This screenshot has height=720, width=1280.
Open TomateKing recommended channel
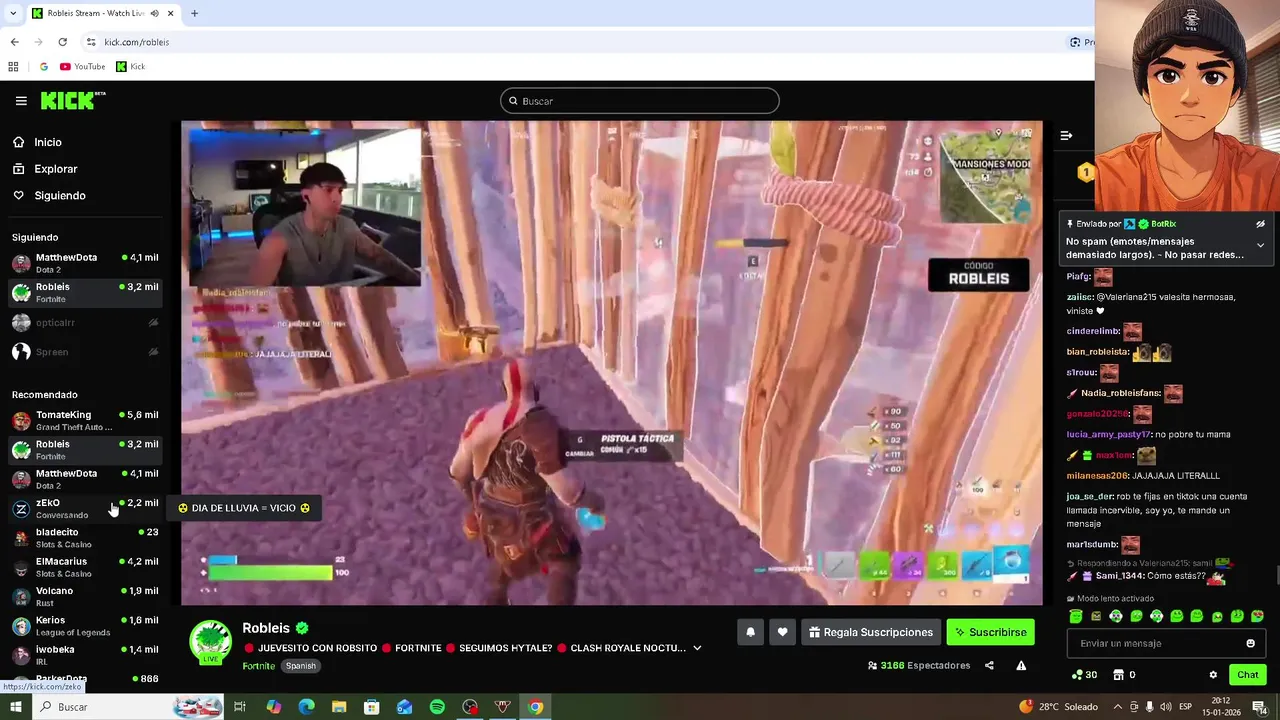click(x=85, y=420)
